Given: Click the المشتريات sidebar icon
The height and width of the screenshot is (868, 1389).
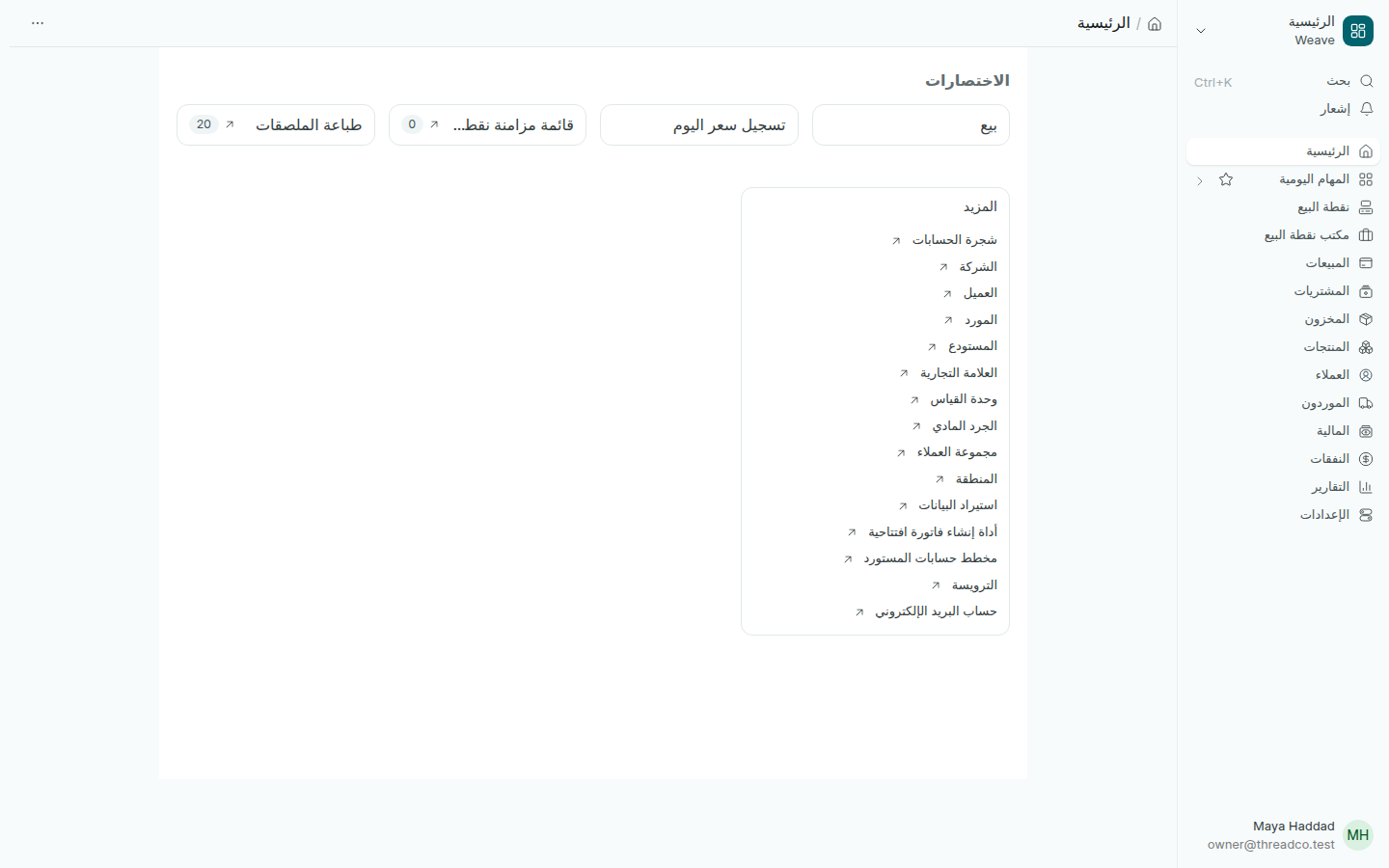Looking at the screenshot, I should pyautogui.click(x=1366, y=291).
